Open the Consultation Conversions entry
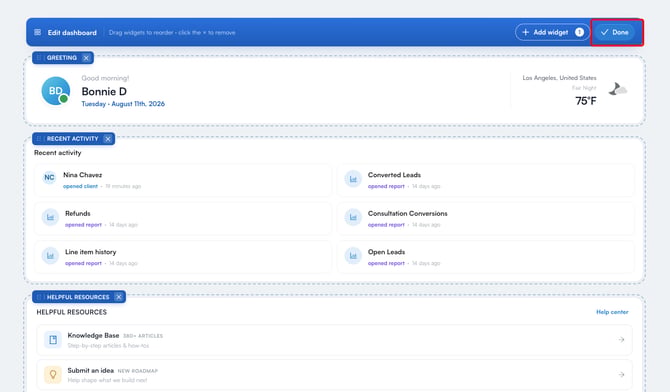 (x=486, y=219)
